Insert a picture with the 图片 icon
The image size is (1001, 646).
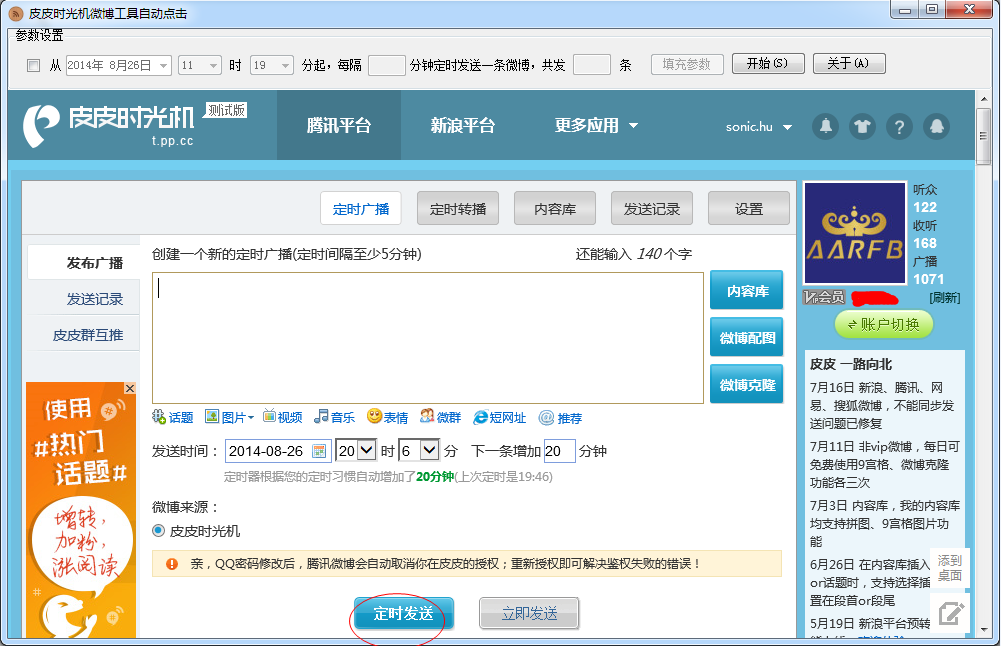point(225,417)
